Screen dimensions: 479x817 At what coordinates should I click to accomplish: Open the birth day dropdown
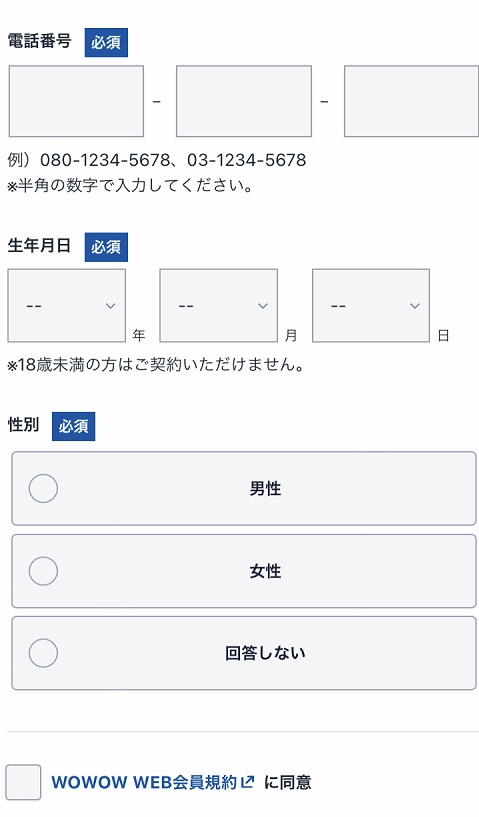pyautogui.click(x=371, y=306)
